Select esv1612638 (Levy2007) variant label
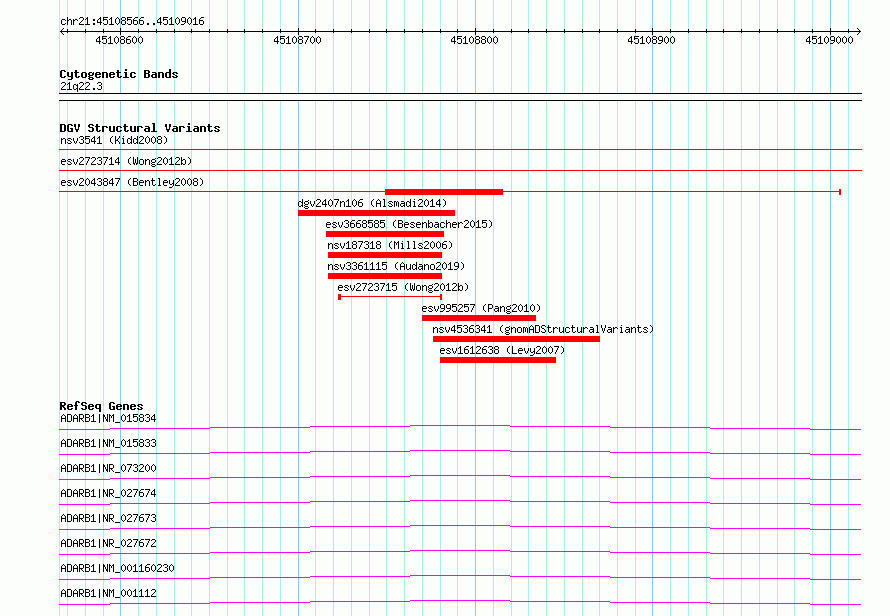The width and height of the screenshot is (890, 616). point(502,350)
